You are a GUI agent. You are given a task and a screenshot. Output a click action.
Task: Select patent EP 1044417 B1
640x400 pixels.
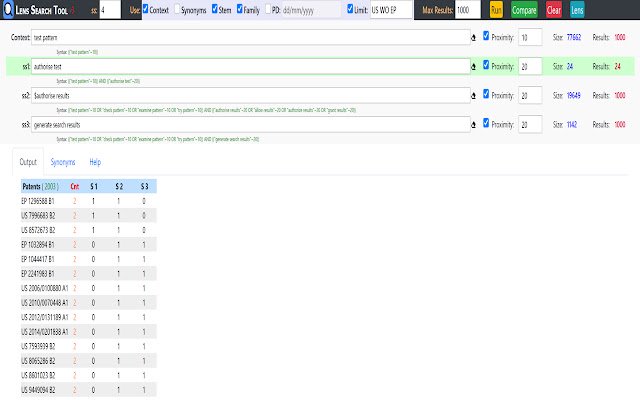[x=38, y=259]
